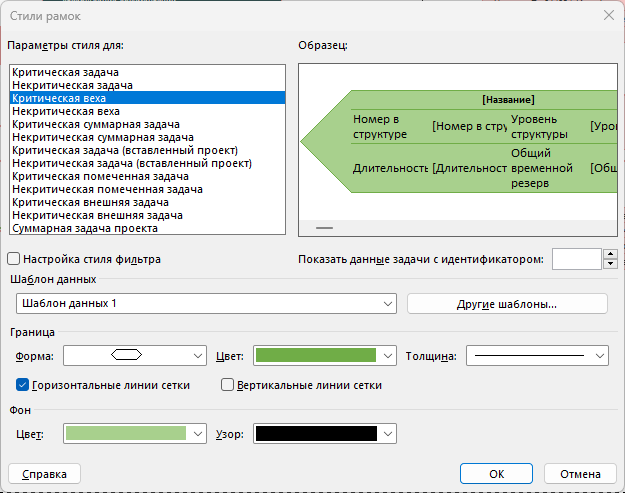The height and width of the screenshot is (493, 625).
Task: Select highlighted 'Критическая веха' item
Action: pos(147,98)
